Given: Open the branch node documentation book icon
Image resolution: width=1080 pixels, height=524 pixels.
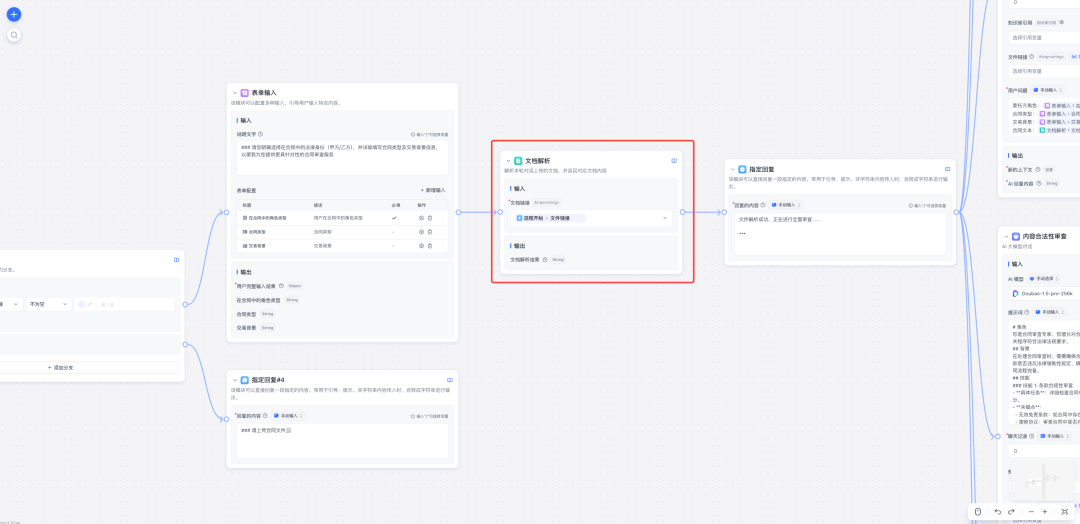Looking at the screenshot, I should [176, 260].
